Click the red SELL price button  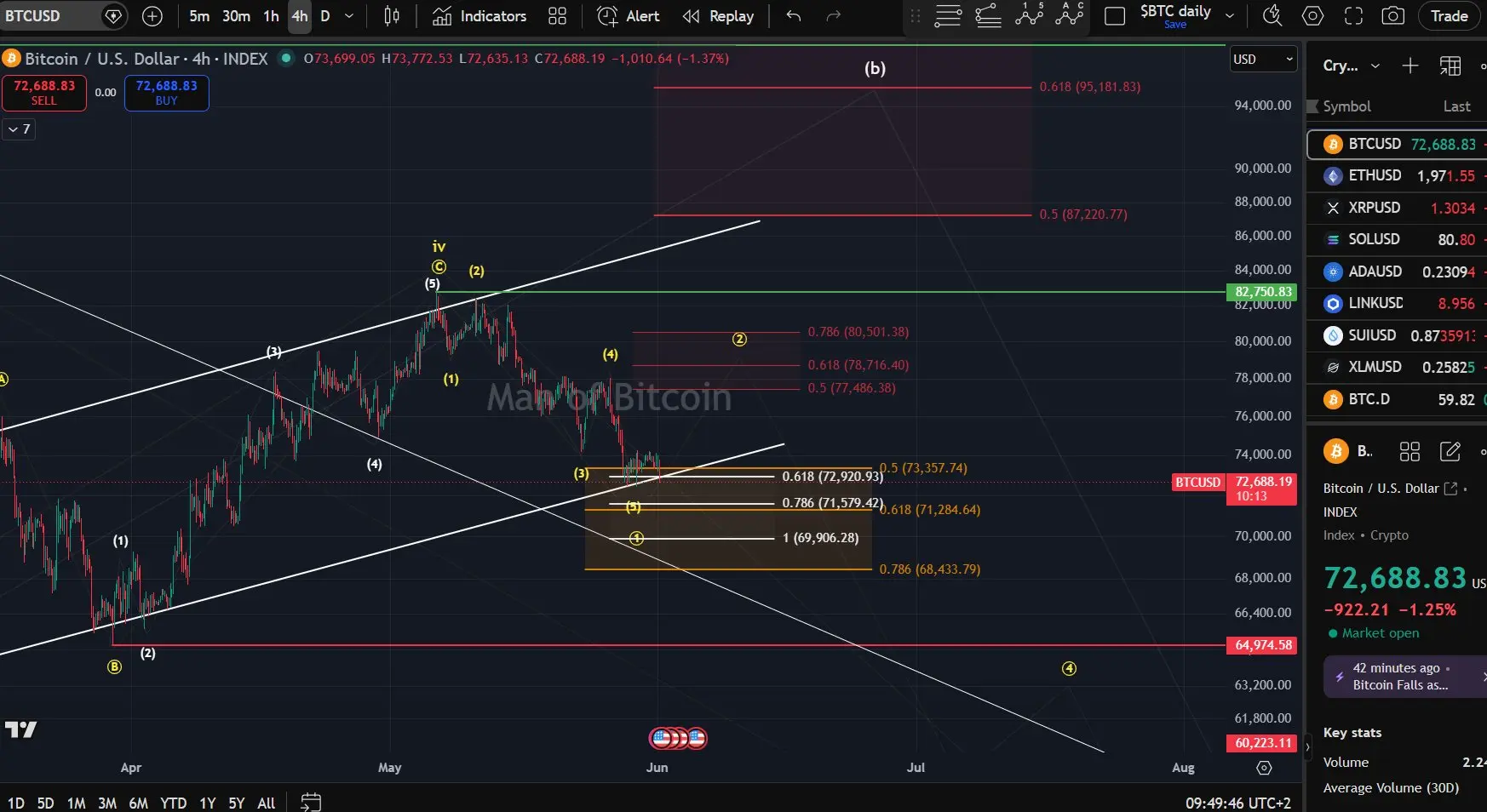tap(44, 93)
